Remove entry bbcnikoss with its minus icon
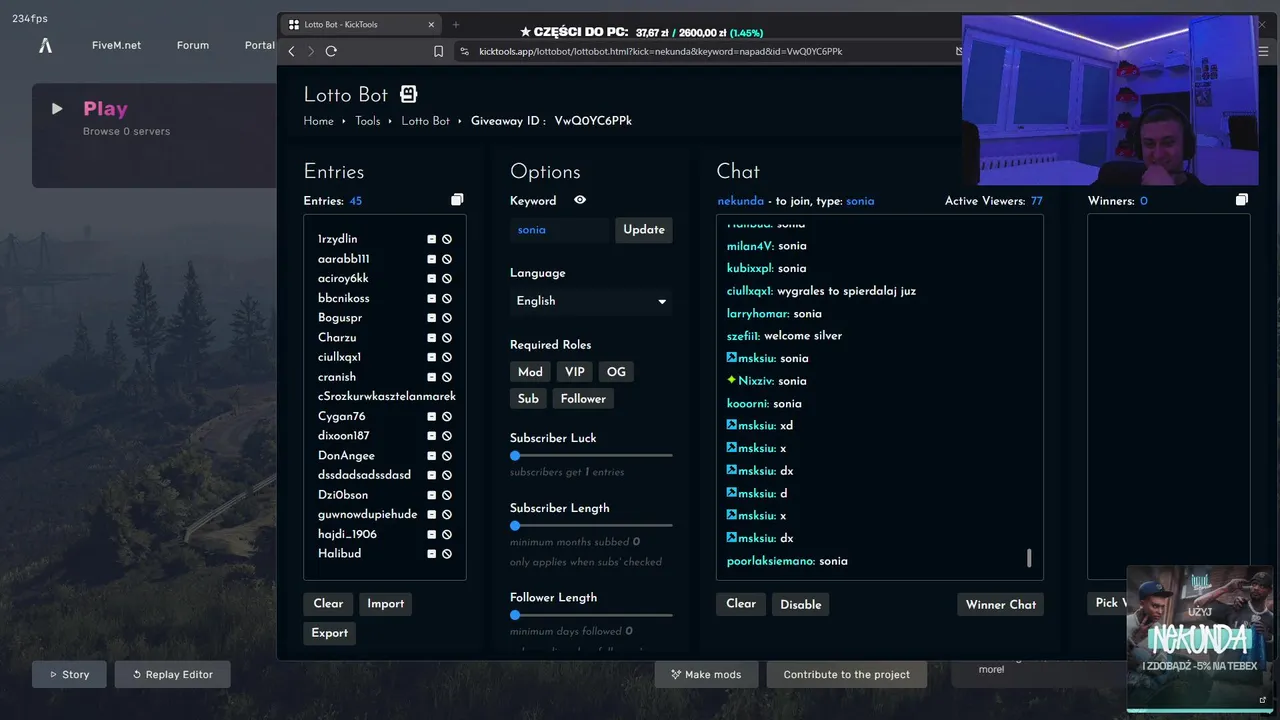The width and height of the screenshot is (1280, 720). (x=432, y=298)
